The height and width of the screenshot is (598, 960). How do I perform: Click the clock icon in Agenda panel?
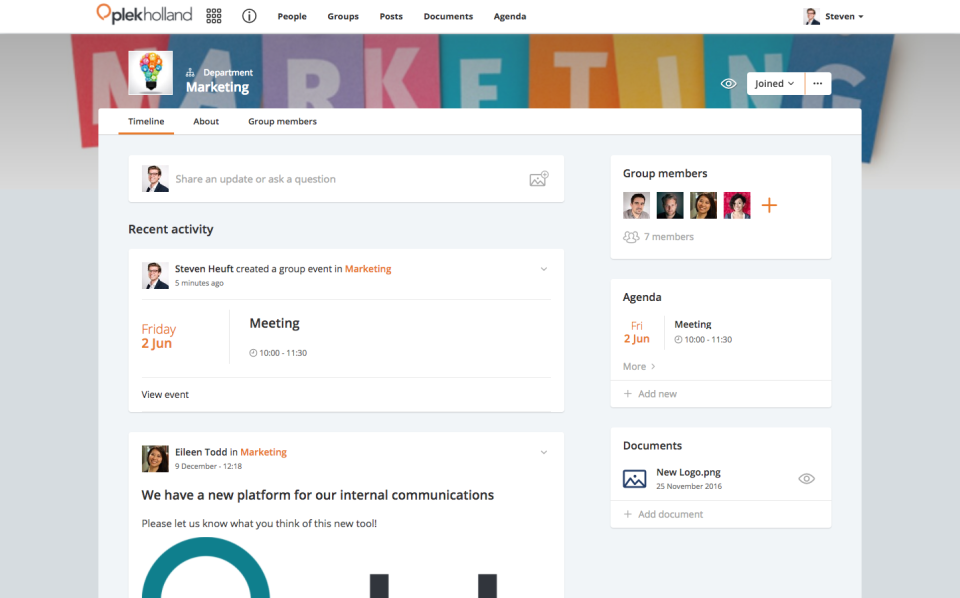tap(678, 340)
